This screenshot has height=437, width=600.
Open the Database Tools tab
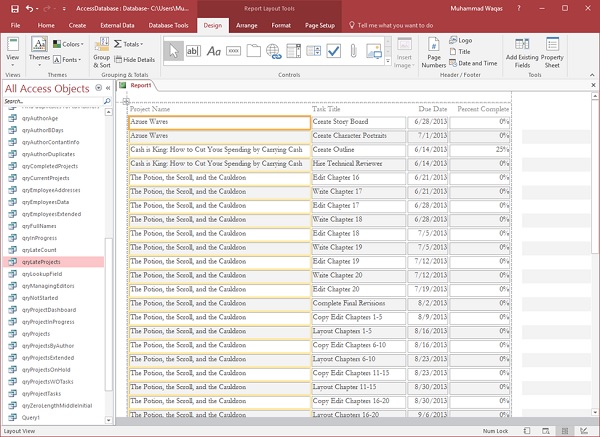click(x=168, y=24)
